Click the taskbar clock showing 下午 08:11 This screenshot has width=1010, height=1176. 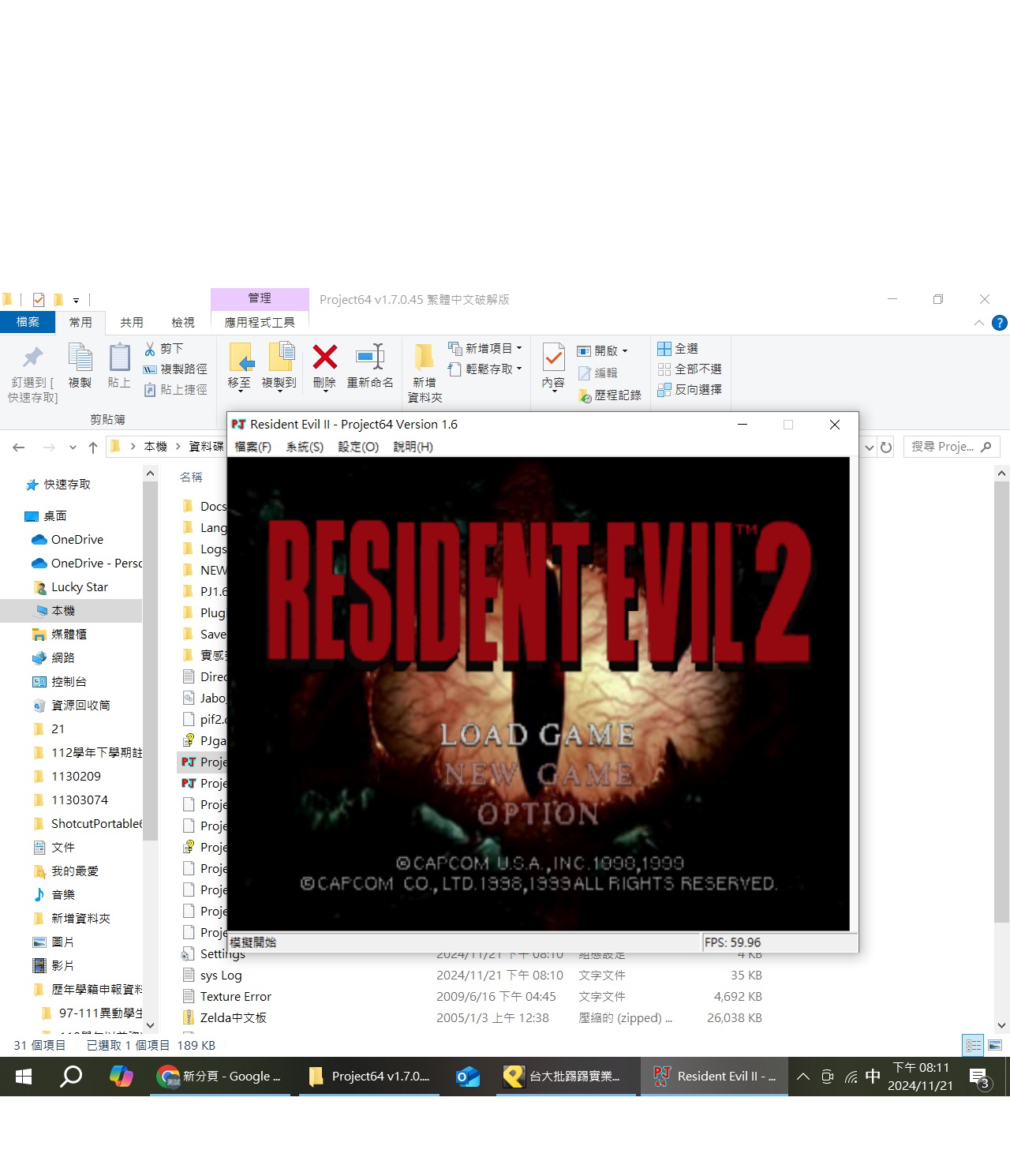920,1077
